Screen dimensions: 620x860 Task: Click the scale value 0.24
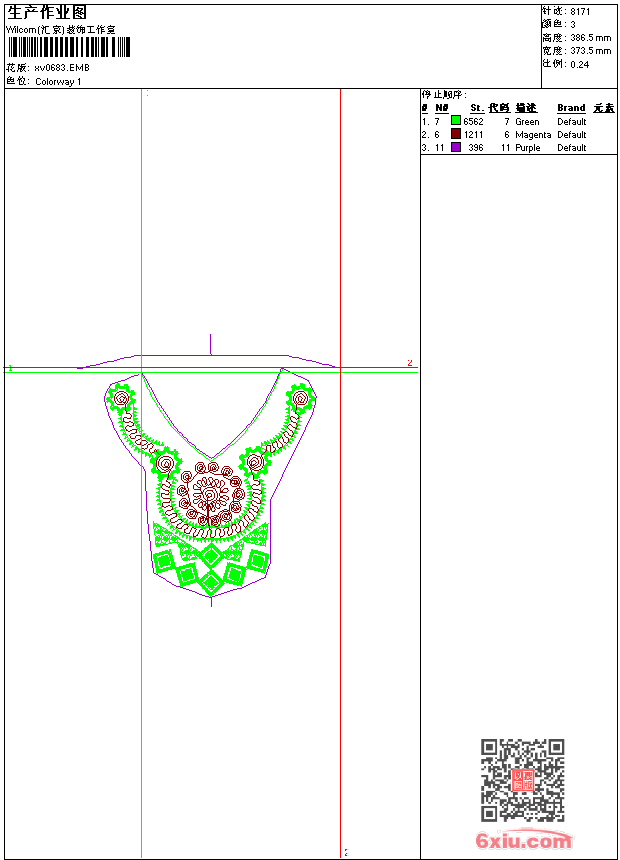[579, 65]
